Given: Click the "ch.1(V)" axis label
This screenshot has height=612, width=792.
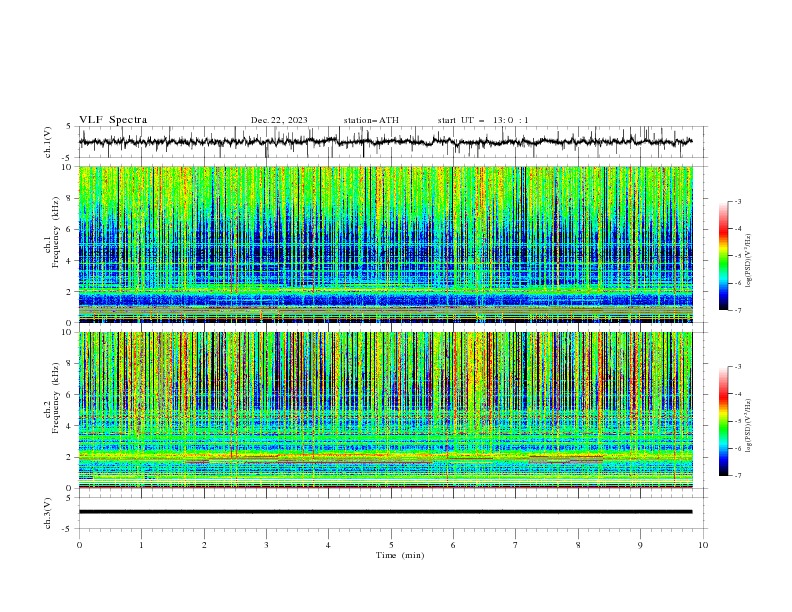Looking at the screenshot, I should tap(48, 142).
